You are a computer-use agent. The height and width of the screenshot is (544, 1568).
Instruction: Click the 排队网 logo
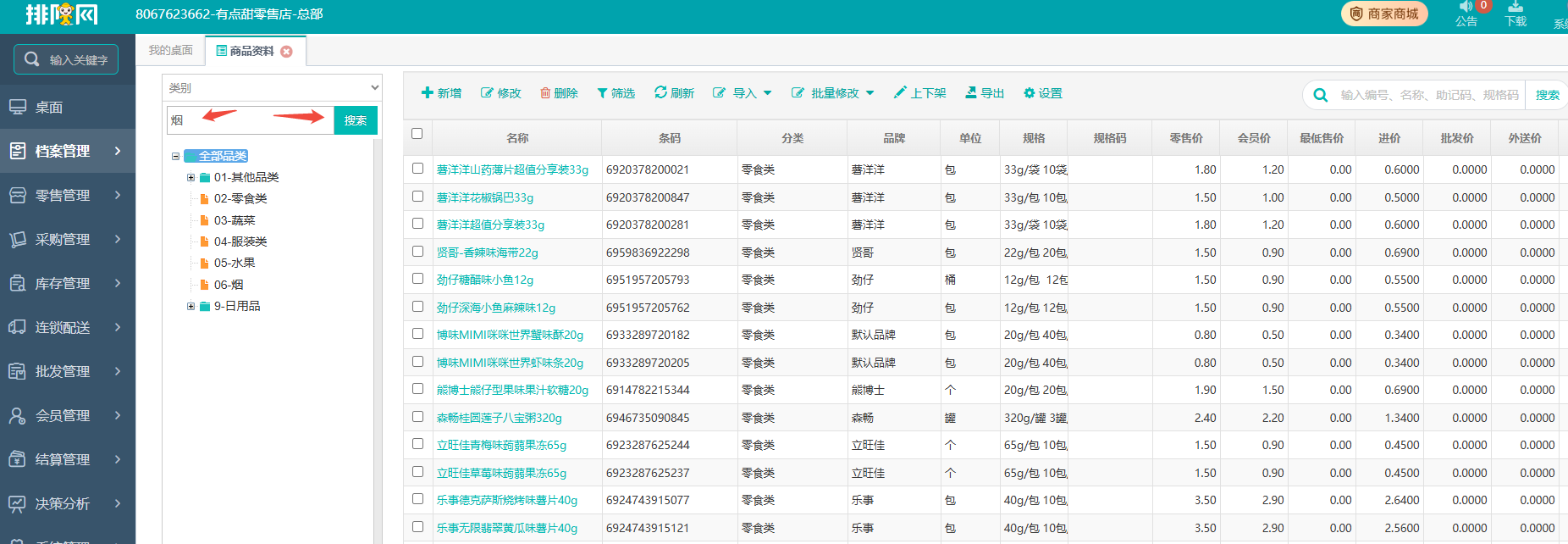[x=62, y=14]
